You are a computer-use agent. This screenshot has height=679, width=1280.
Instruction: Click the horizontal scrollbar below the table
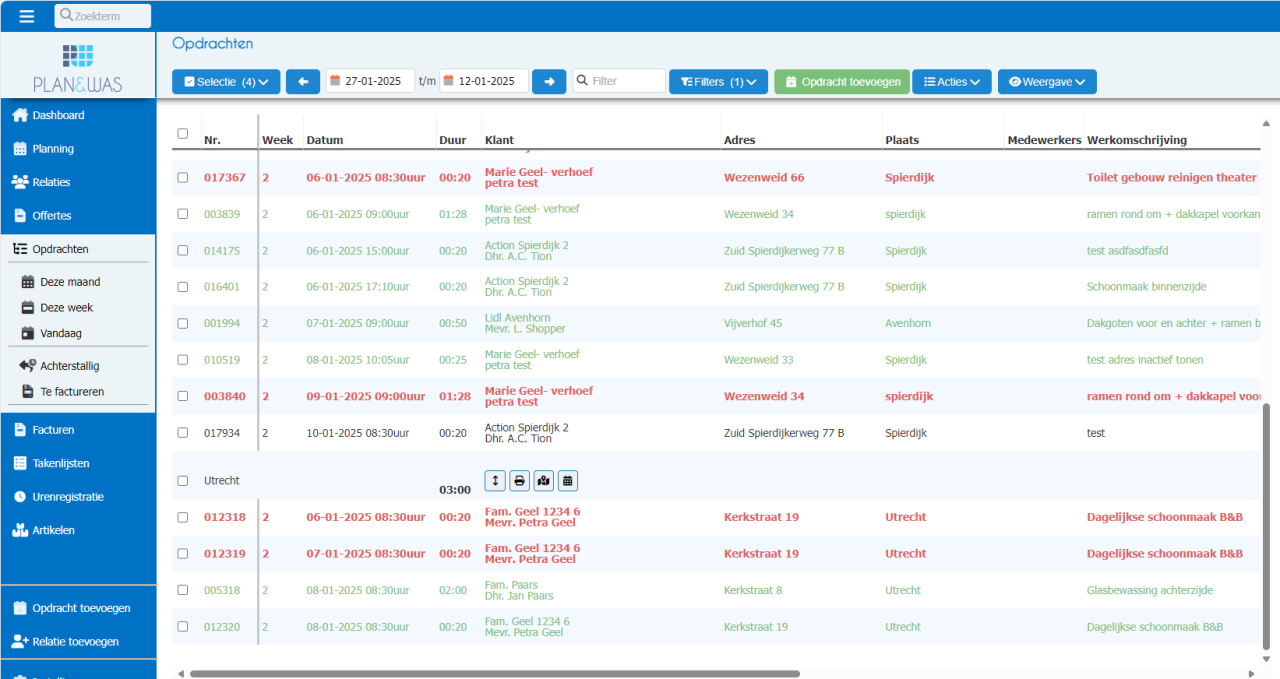pyautogui.click(x=495, y=674)
